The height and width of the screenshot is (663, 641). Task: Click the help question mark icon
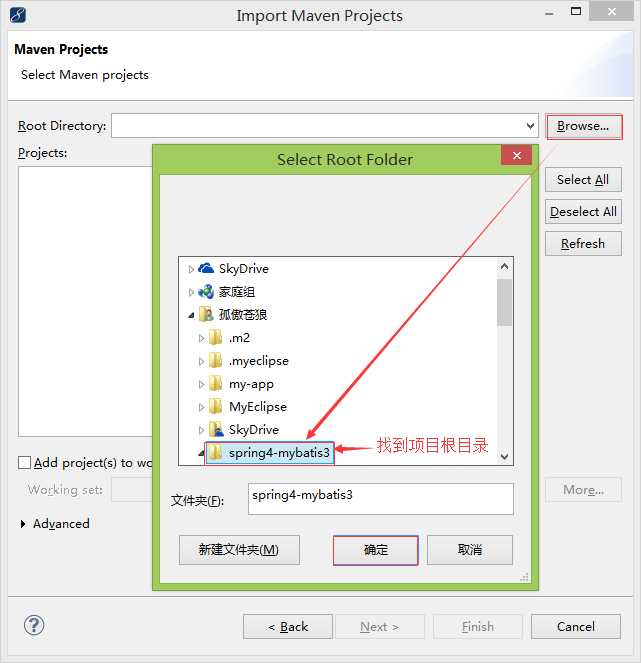[x=34, y=625]
